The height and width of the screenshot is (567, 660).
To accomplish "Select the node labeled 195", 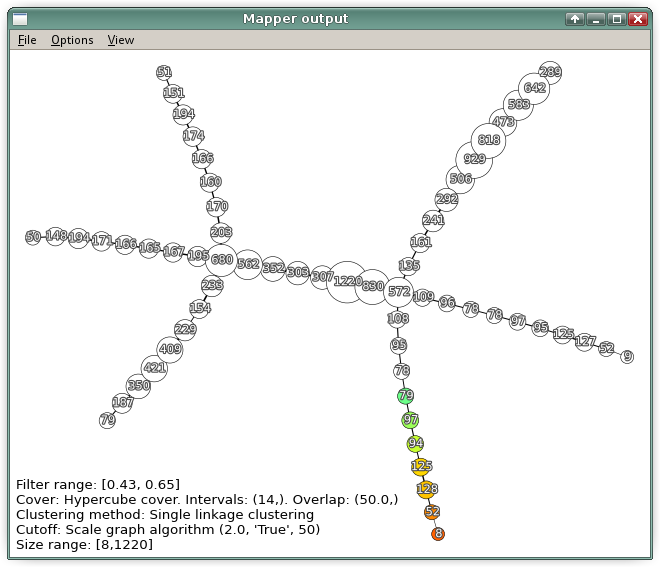I will (x=198, y=256).
